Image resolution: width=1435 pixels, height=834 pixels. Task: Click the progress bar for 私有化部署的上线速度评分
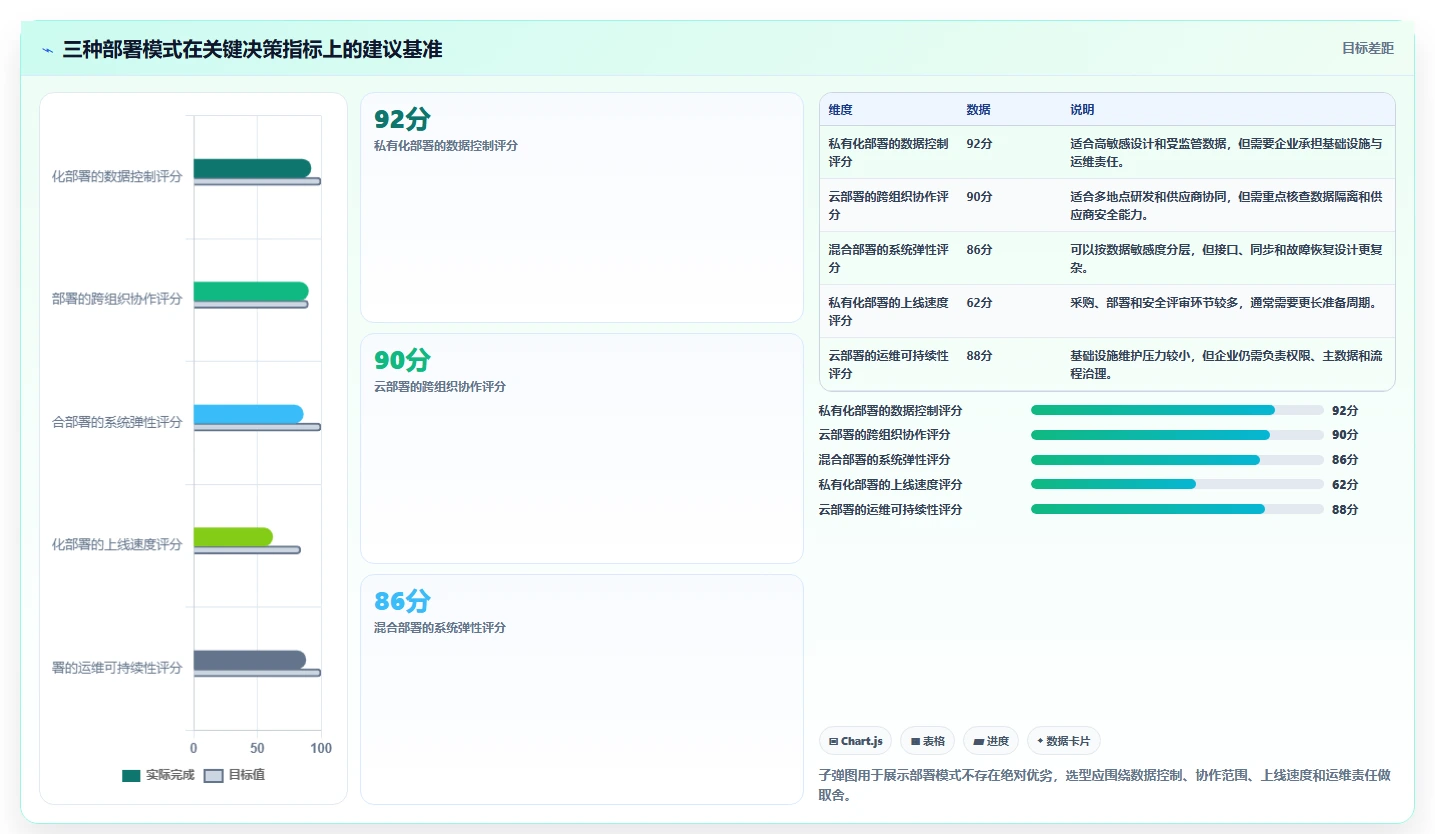(x=1177, y=484)
